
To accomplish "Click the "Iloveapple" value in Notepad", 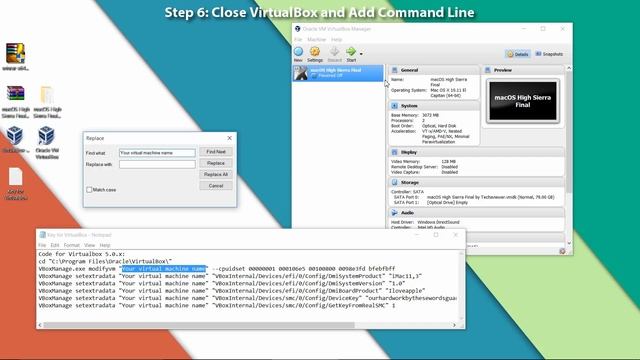I will coord(405,291).
